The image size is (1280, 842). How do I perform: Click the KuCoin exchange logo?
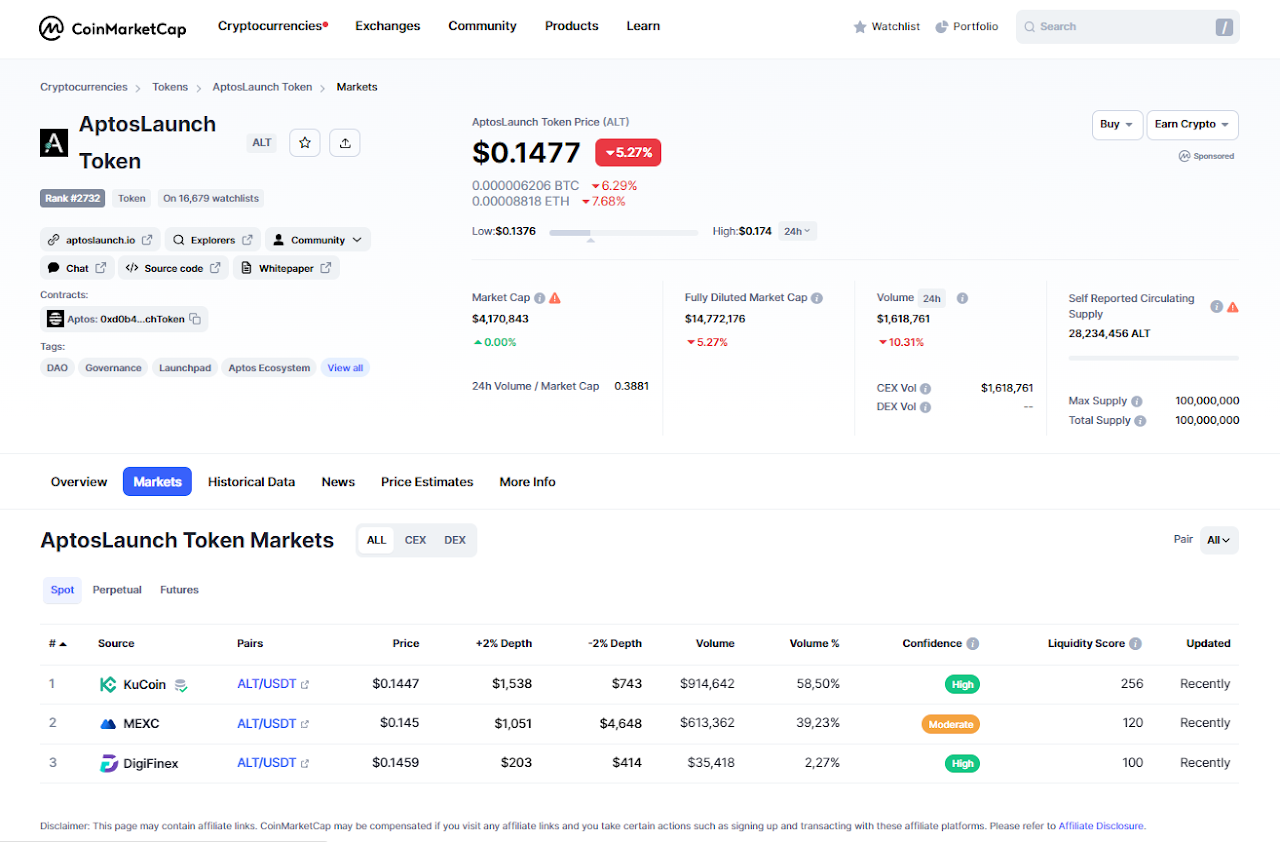[108, 685]
